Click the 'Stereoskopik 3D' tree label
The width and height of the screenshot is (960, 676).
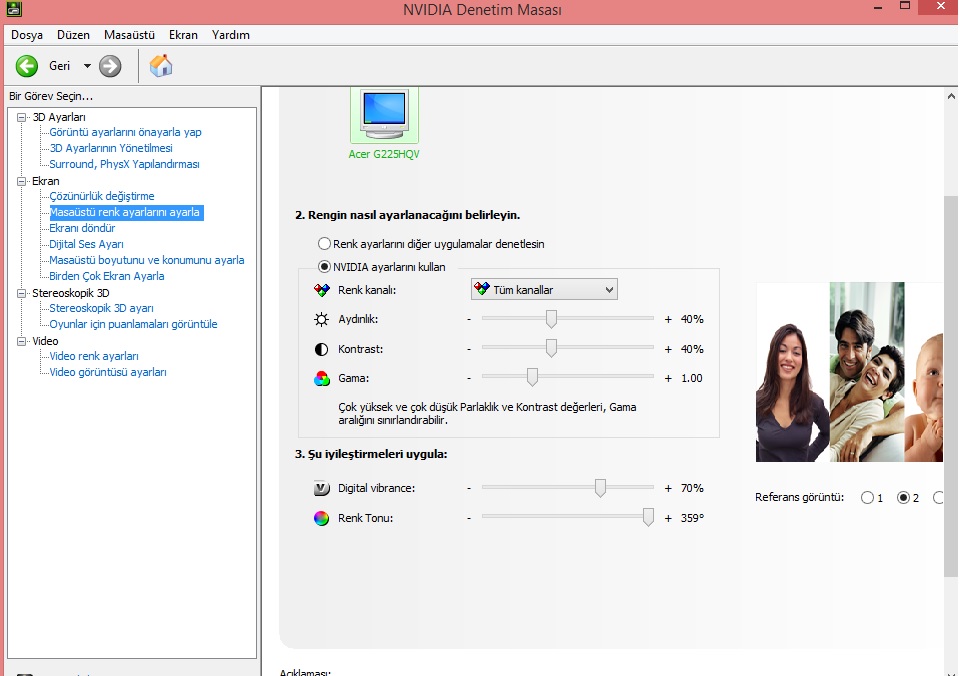click(x=70, y=293)
